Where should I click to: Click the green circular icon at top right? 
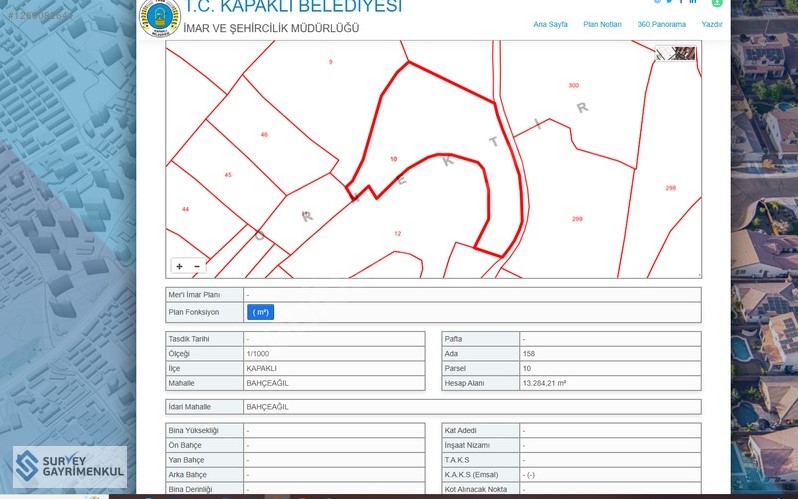pos(716,3)
